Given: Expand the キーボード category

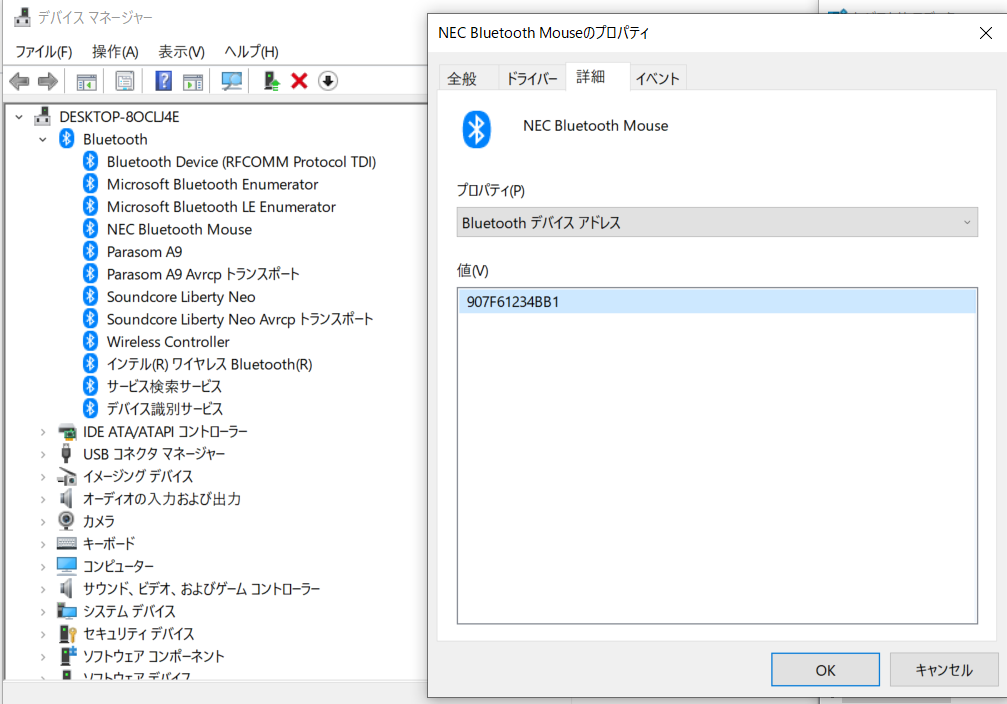Looking at the screenshot, I should point(43,544).
